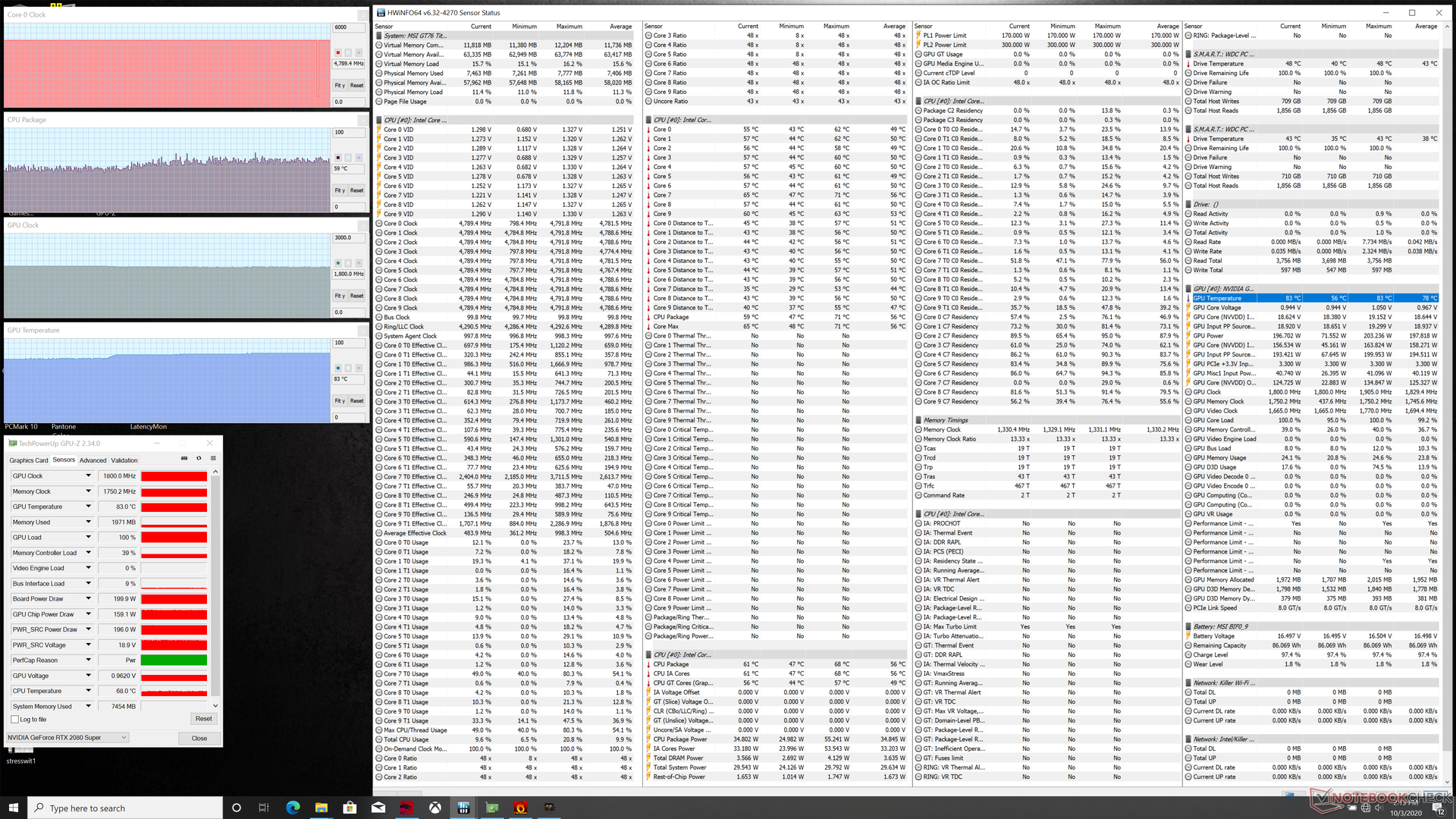Viewport: 1456px width, 819px height.
Task: Click Reset in the GPU Clock graph
Action: tap(356, 297)
